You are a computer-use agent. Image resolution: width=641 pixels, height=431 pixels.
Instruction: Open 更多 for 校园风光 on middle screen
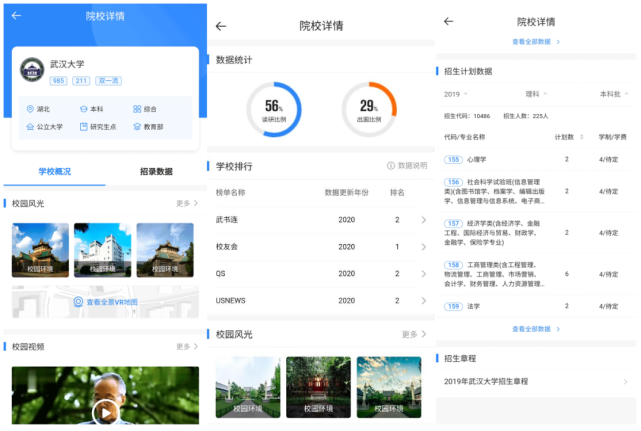click(x=414, y=334)
